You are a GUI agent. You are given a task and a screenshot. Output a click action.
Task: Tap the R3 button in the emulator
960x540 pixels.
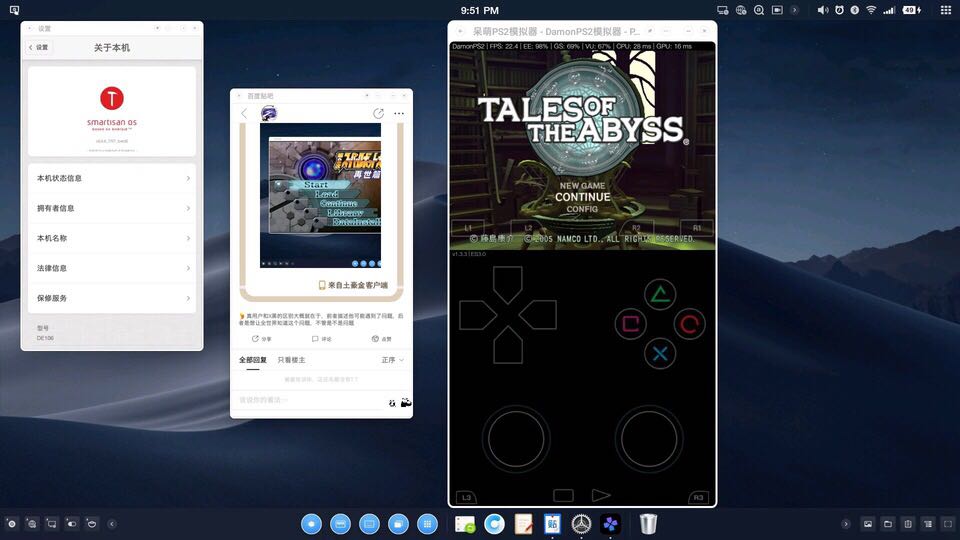698,497
